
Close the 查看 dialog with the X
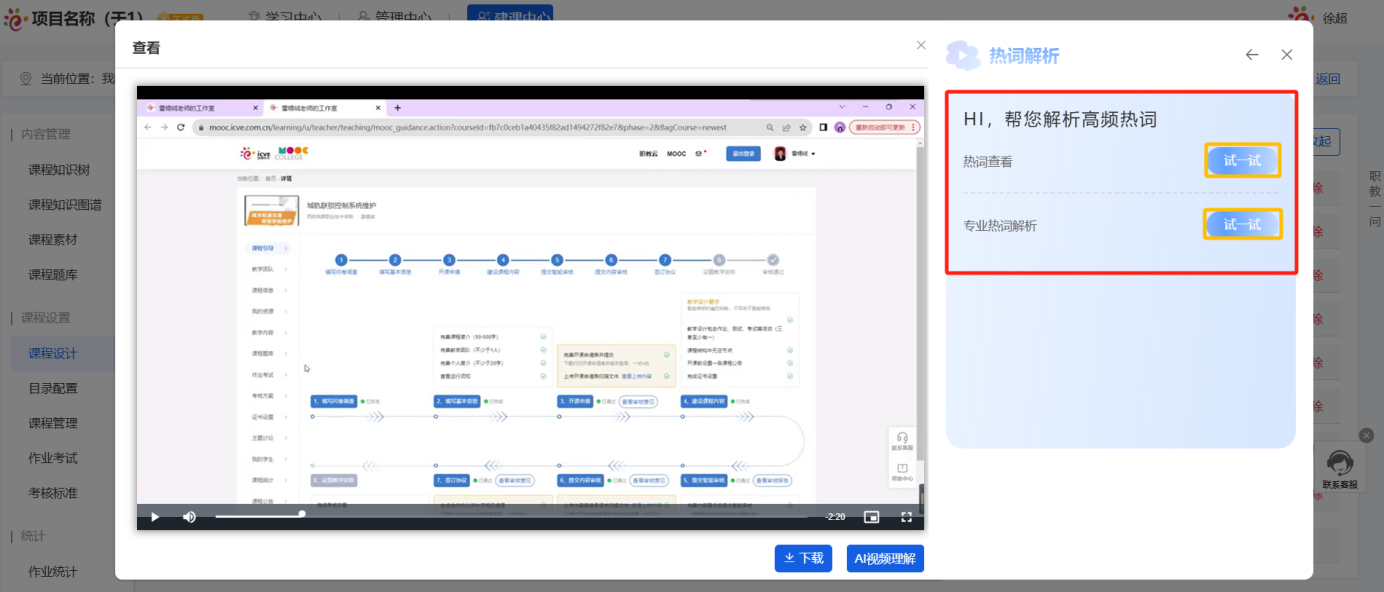921,46
